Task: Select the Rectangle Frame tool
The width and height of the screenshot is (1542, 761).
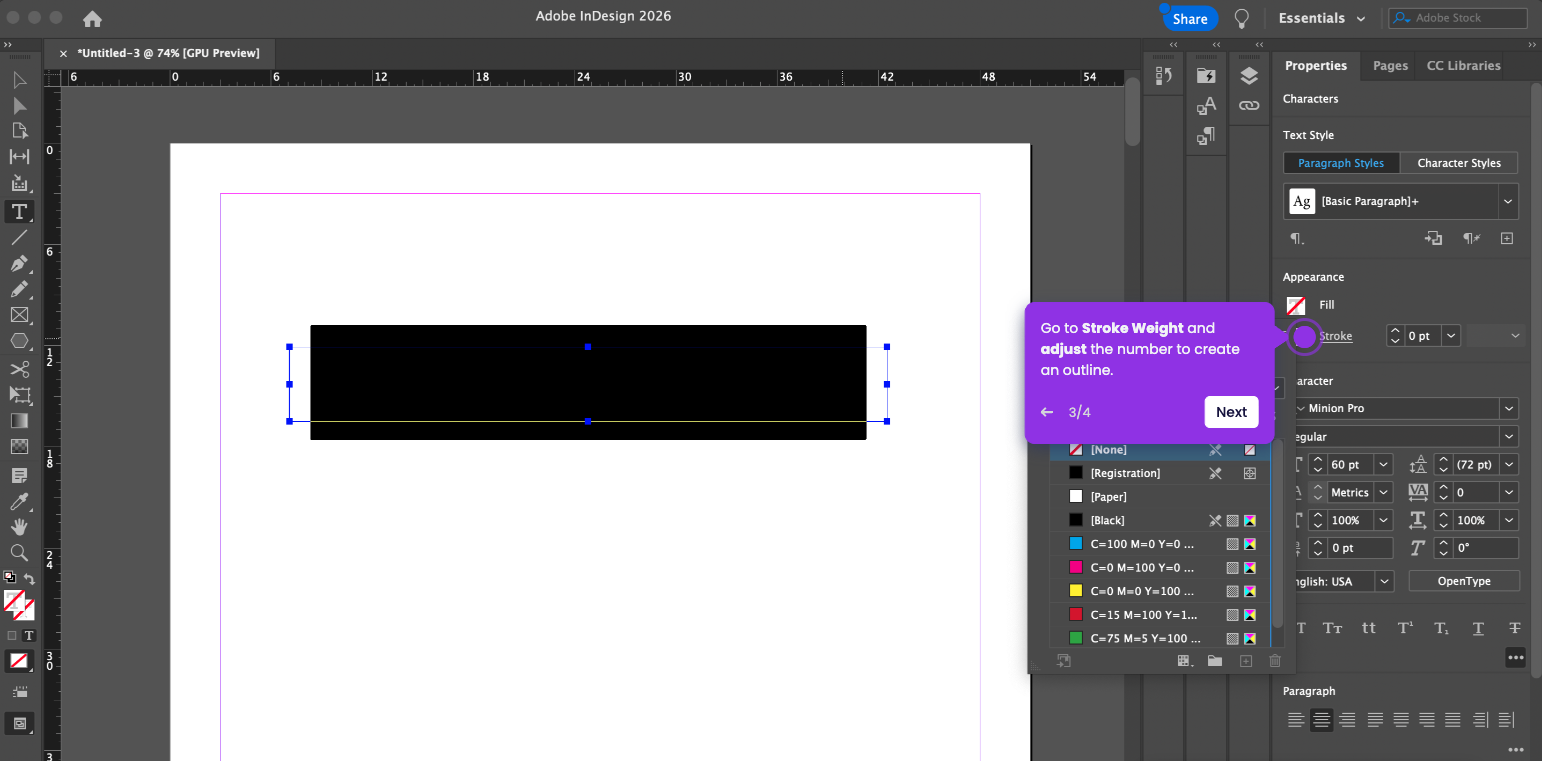Action: click(x=19, y=315)
